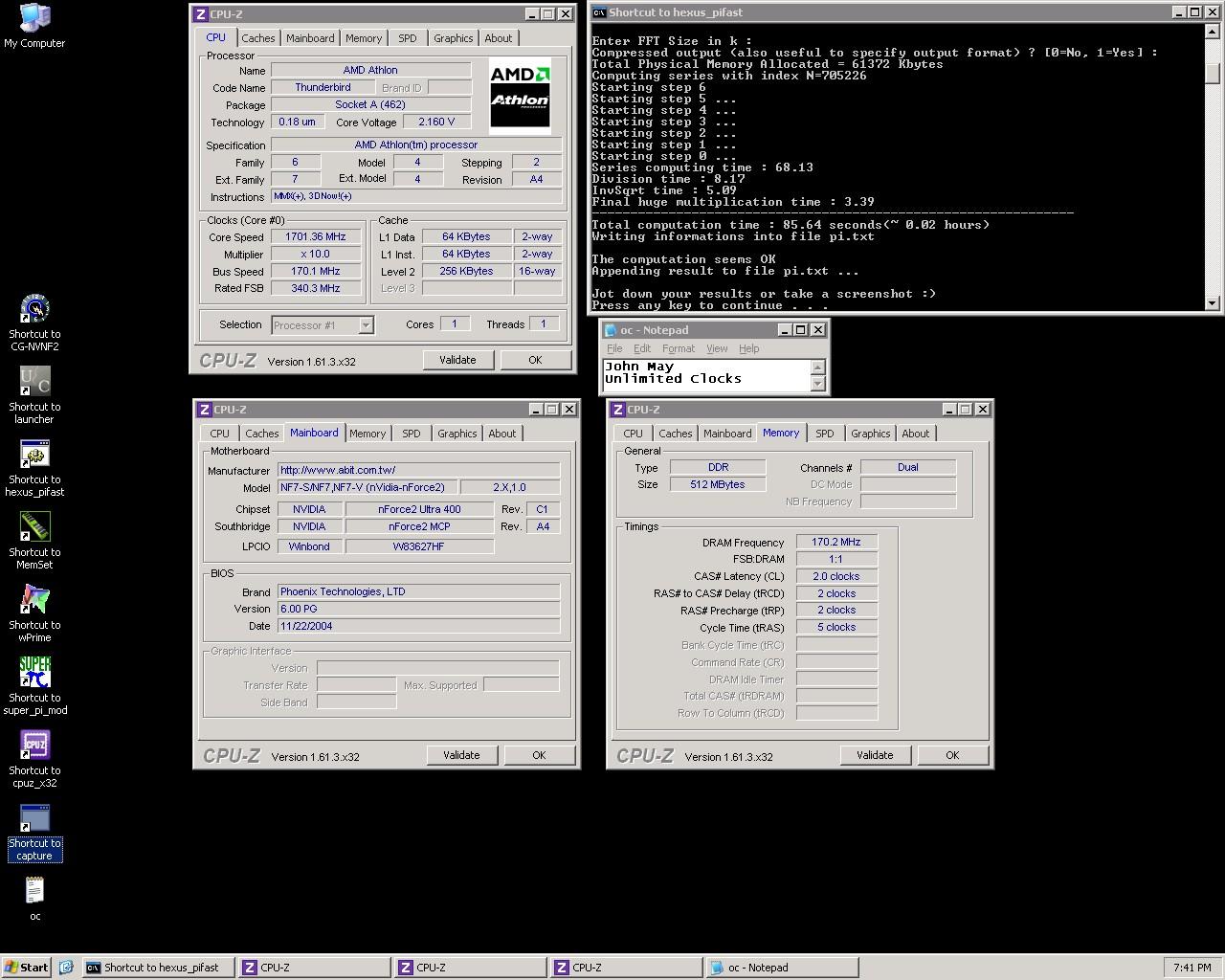The width and height of the screenshot is (1225, 980).
Task: Click the quick launch icon beside Start
Action: pos(66,968)
